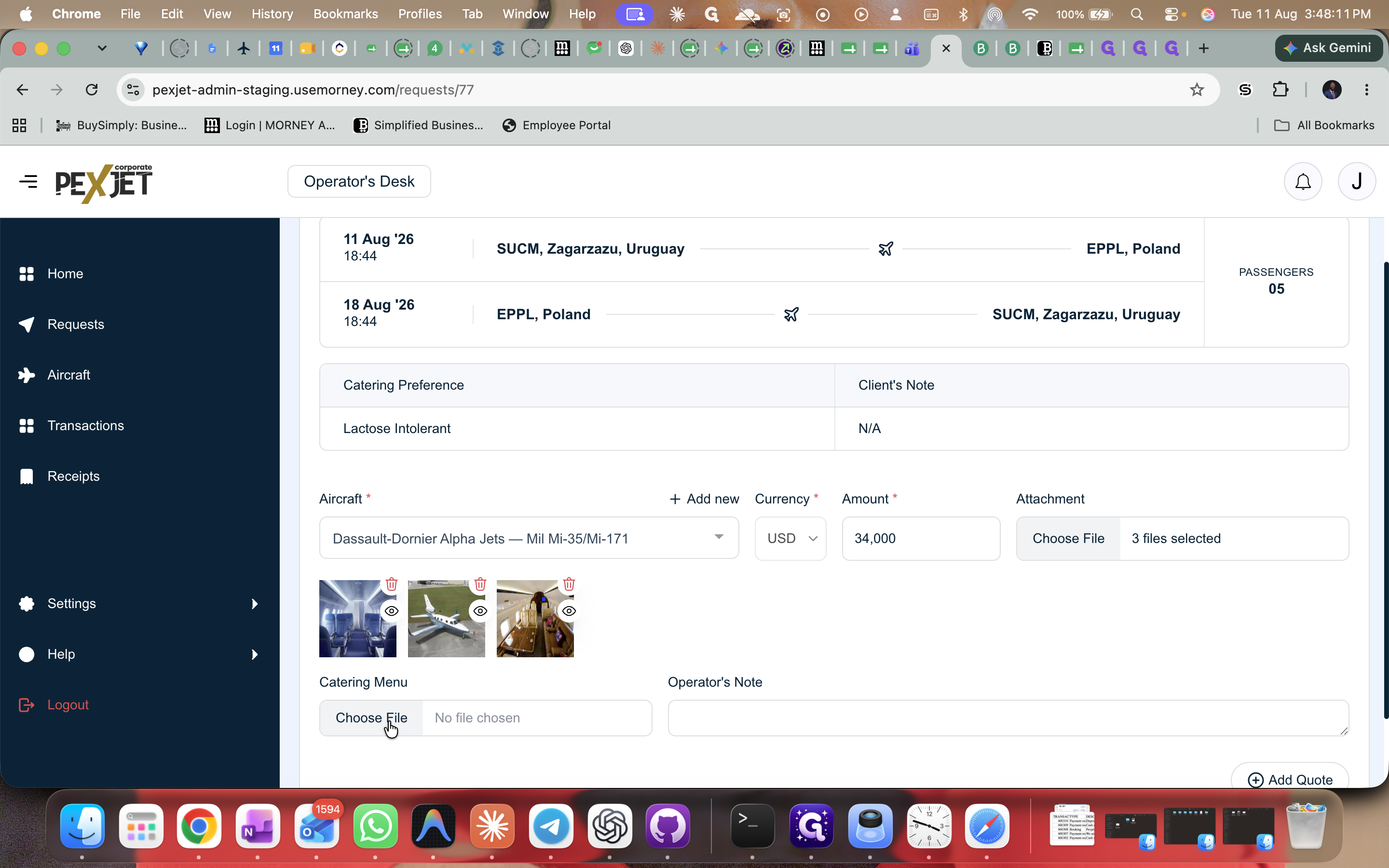Open a new Chrome tab
The image size is (1389, 868).
pyautogui.click(x=1204, y=48)
